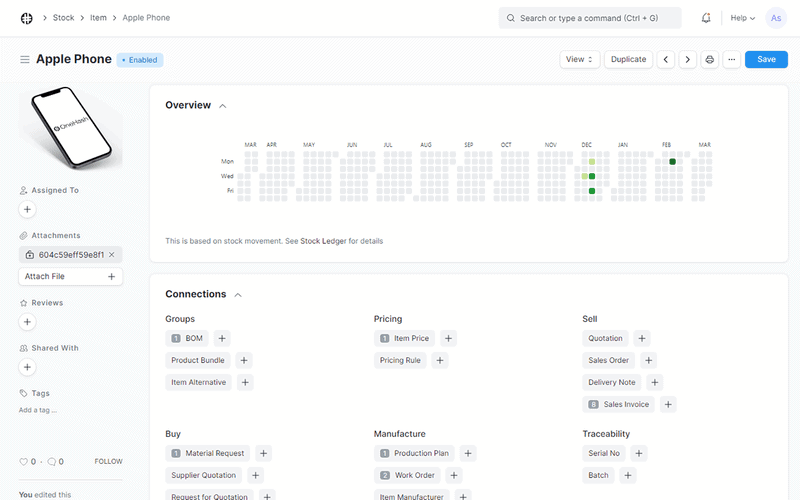Viewport: 800px width, 500px height.
Task: Collapse the Connections section
Action: tap(237, 295)
